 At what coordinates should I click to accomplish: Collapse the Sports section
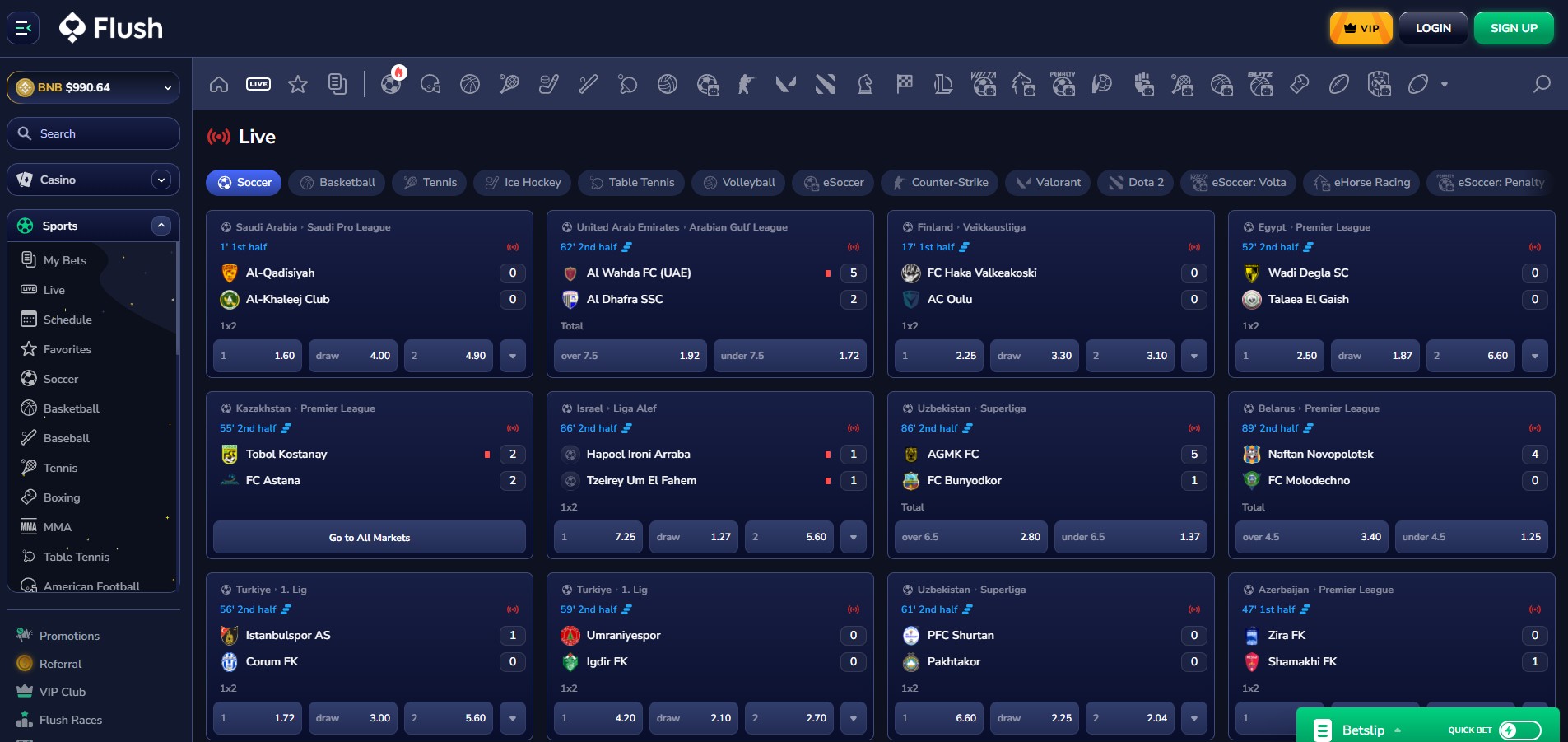click(161, 226)
